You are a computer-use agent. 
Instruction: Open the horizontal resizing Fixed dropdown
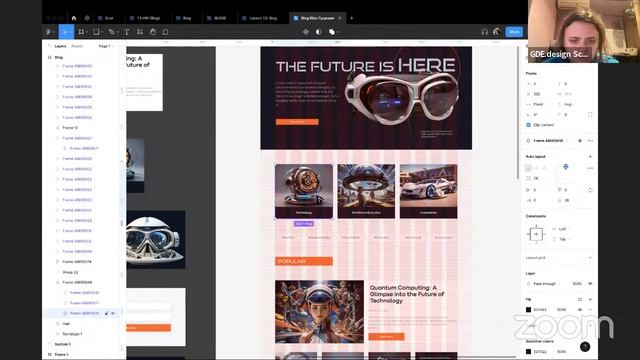point(538,104)
